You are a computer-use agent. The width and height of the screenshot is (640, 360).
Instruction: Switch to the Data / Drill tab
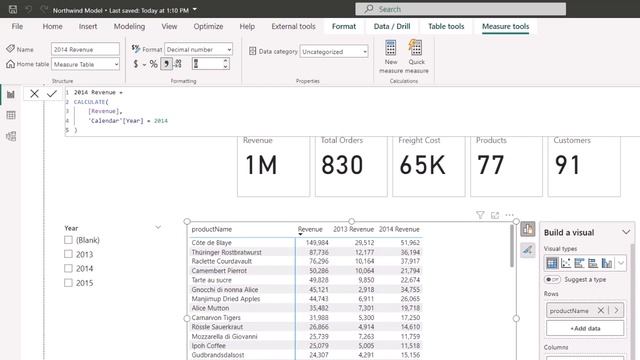click(x=392, y=26)
